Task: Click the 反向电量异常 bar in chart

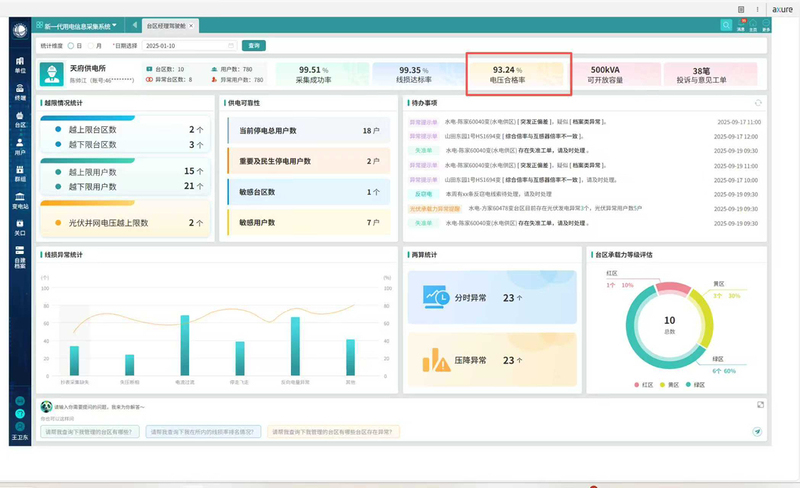Action: (x=295, y=346)
